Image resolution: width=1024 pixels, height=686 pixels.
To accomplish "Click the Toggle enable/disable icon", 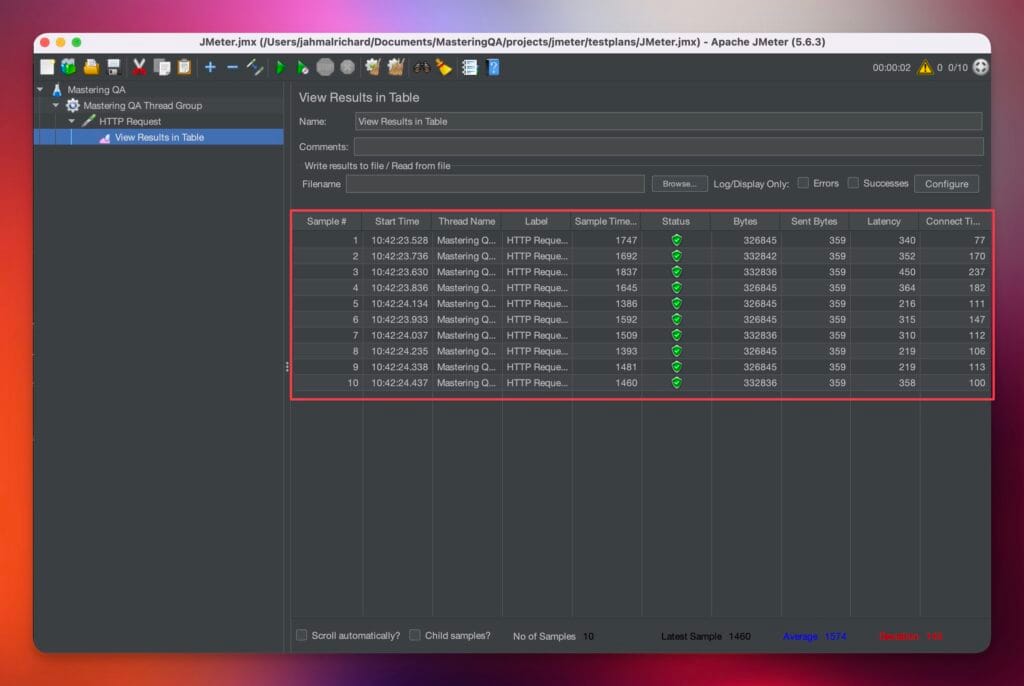I will (255, 67).
